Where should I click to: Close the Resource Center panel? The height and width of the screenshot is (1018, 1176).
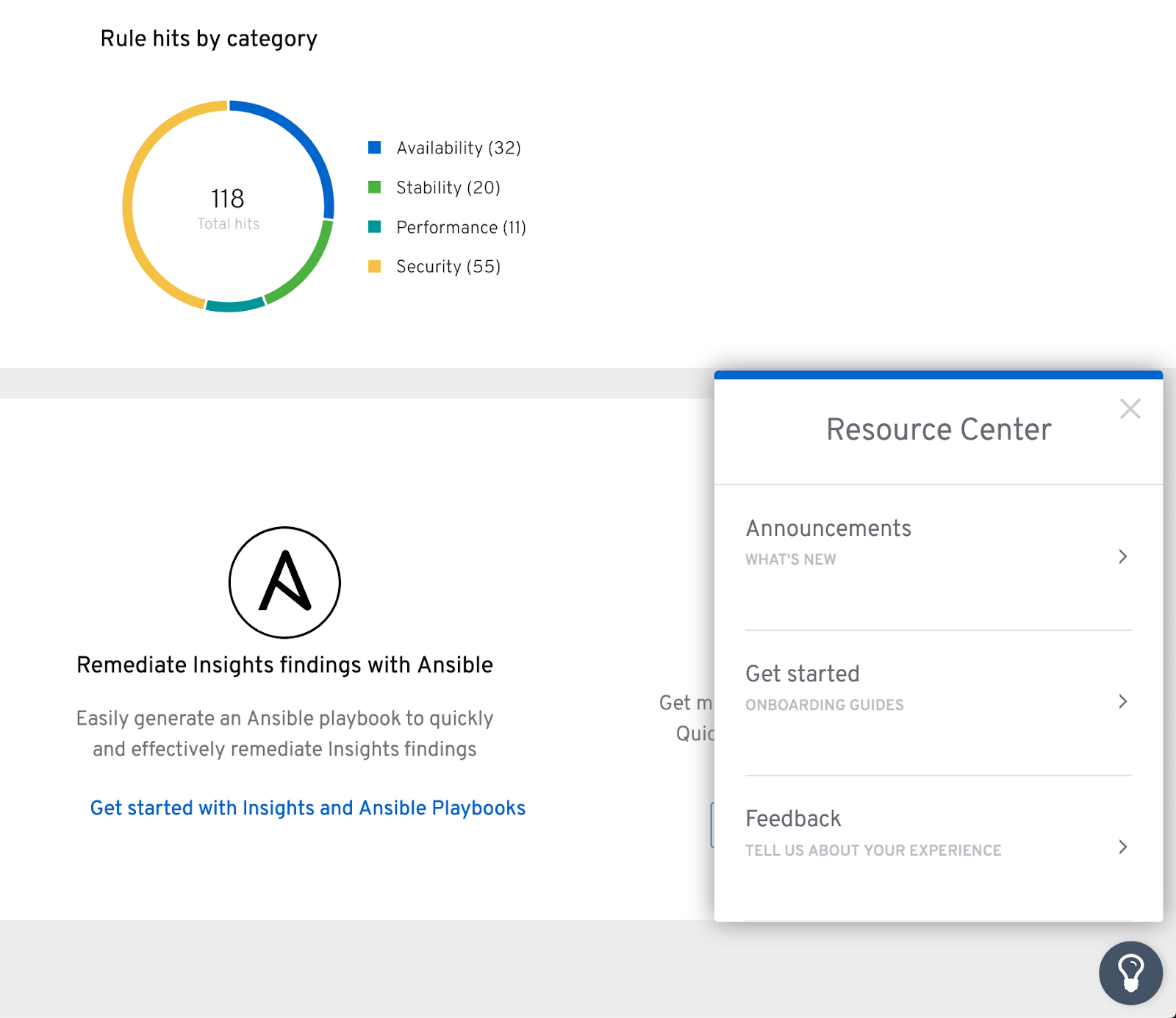click(1130, 409)
